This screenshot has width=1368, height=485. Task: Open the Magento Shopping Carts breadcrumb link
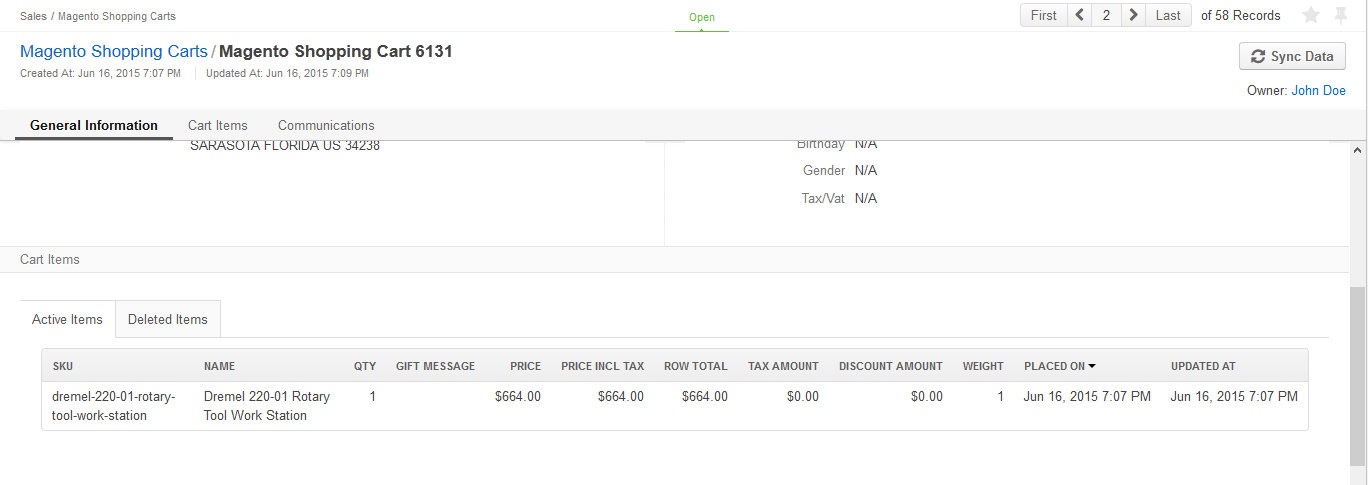point(114,51)
